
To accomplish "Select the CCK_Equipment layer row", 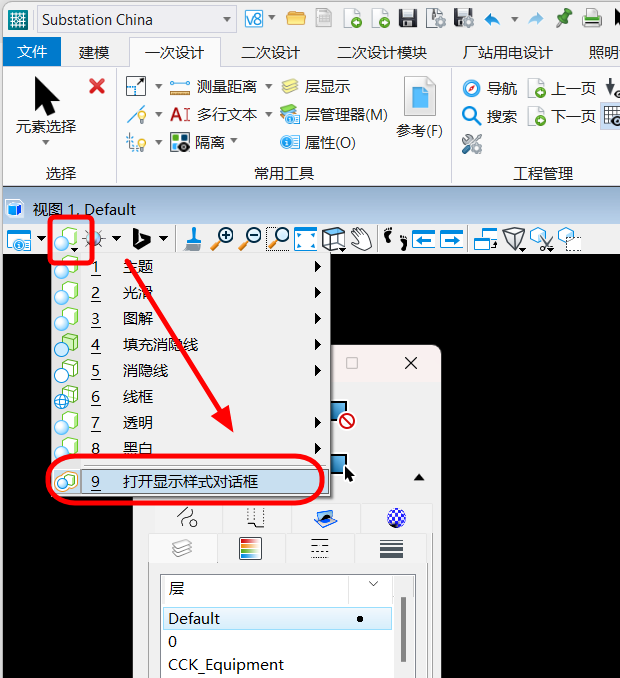I will click(277, 665).
